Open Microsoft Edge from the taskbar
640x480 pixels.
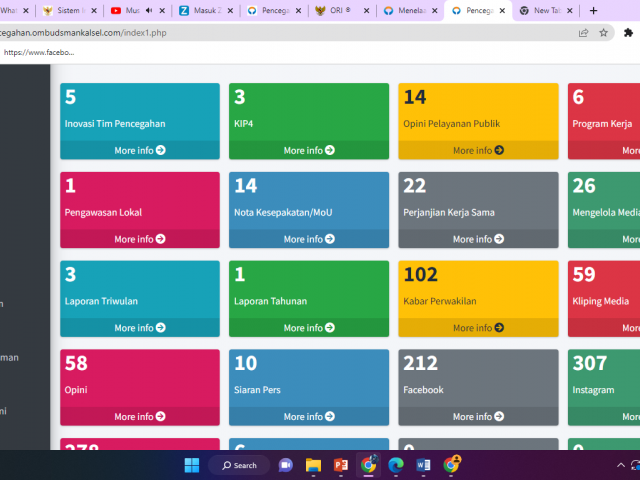pos(395,465)
